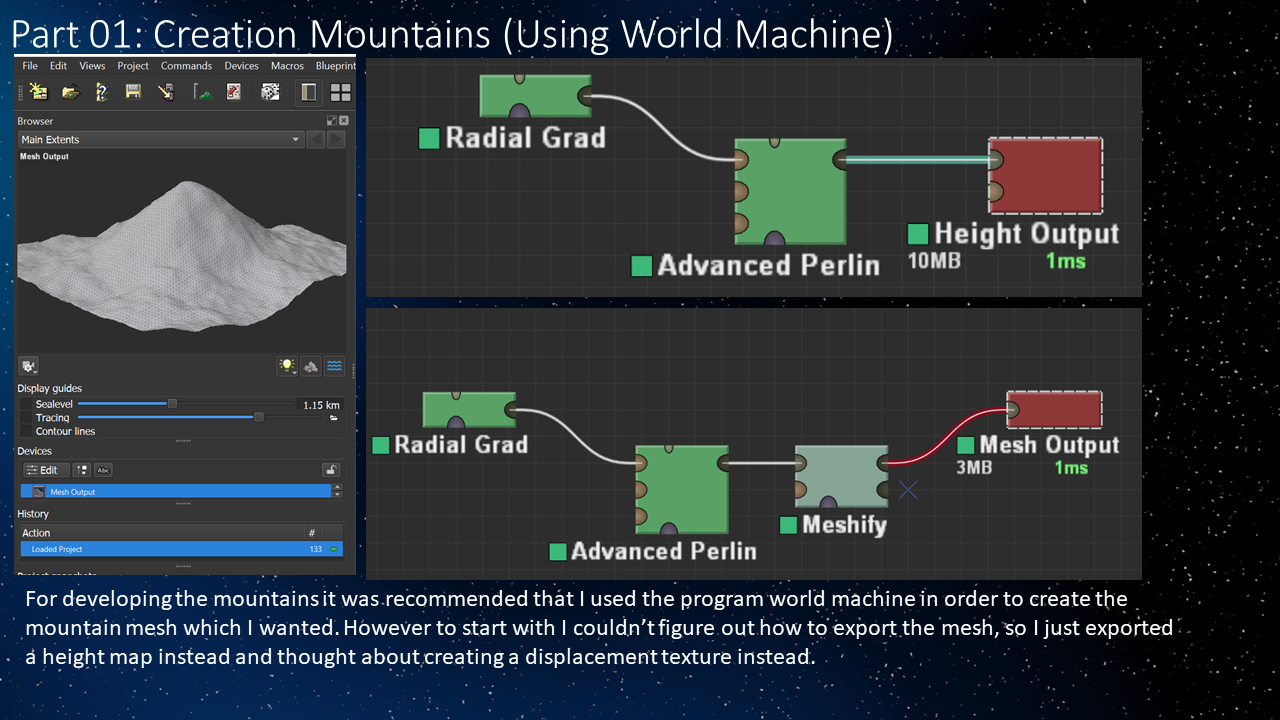
Task: Select the four-pane grid layout icon
Action: 340,92
